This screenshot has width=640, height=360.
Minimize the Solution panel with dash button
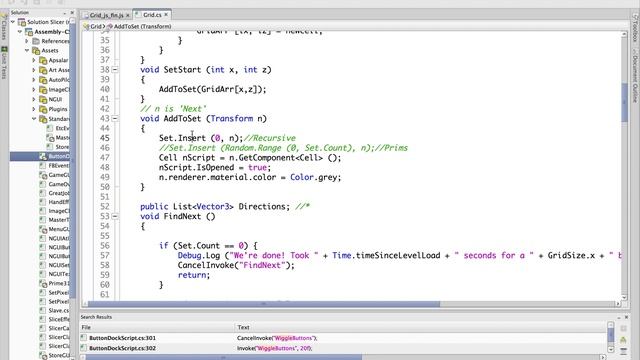coord(65,13)
